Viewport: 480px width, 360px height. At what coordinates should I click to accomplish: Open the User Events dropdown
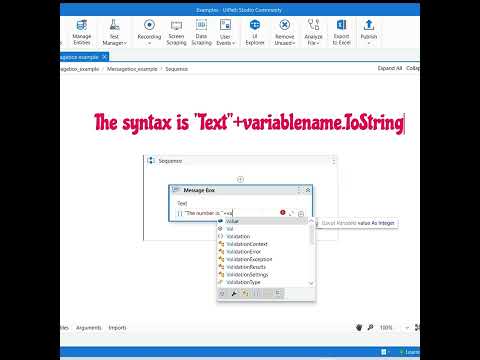(225, 32)
